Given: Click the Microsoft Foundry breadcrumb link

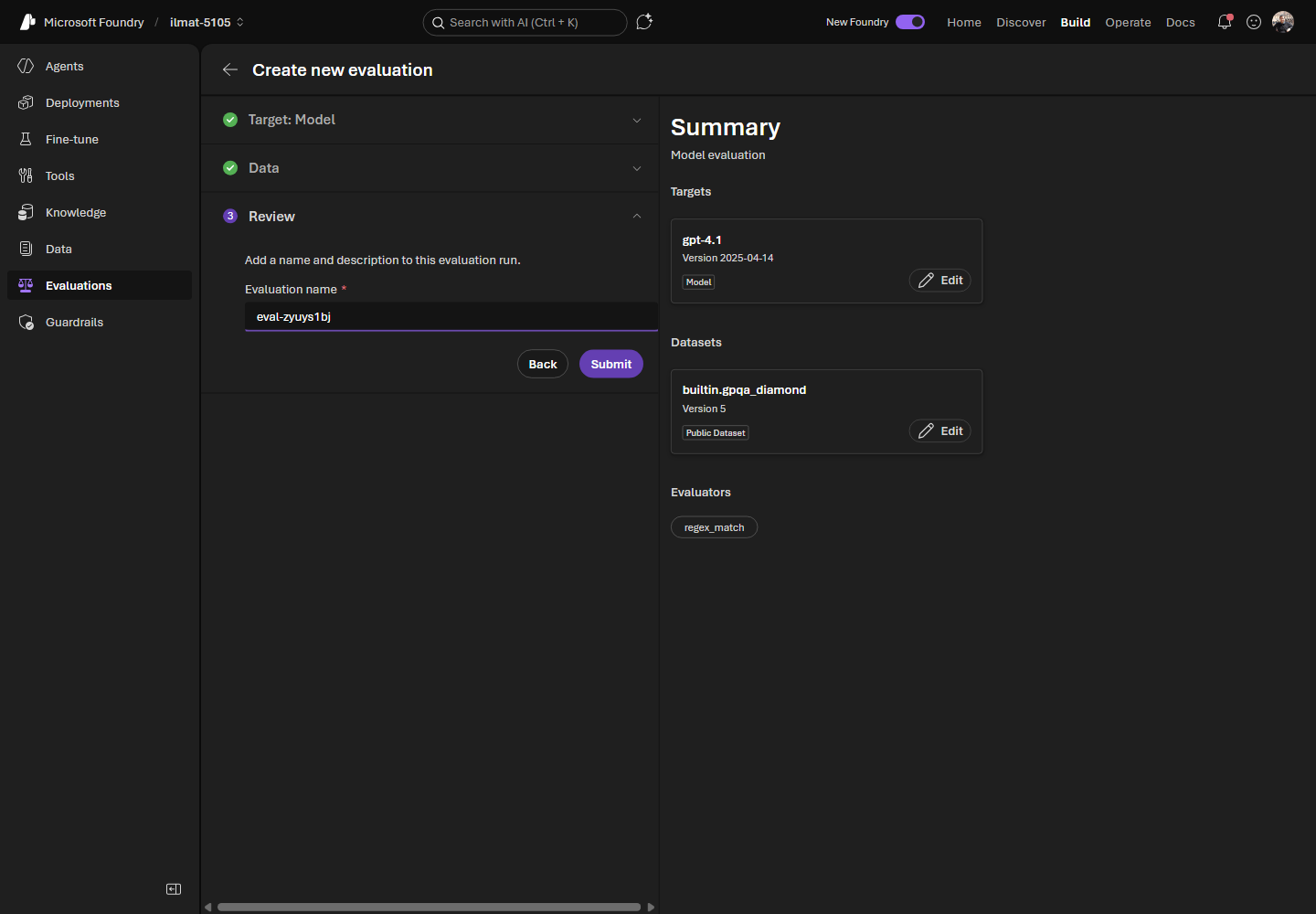Looking at the screenshot, I should [94, 22].
